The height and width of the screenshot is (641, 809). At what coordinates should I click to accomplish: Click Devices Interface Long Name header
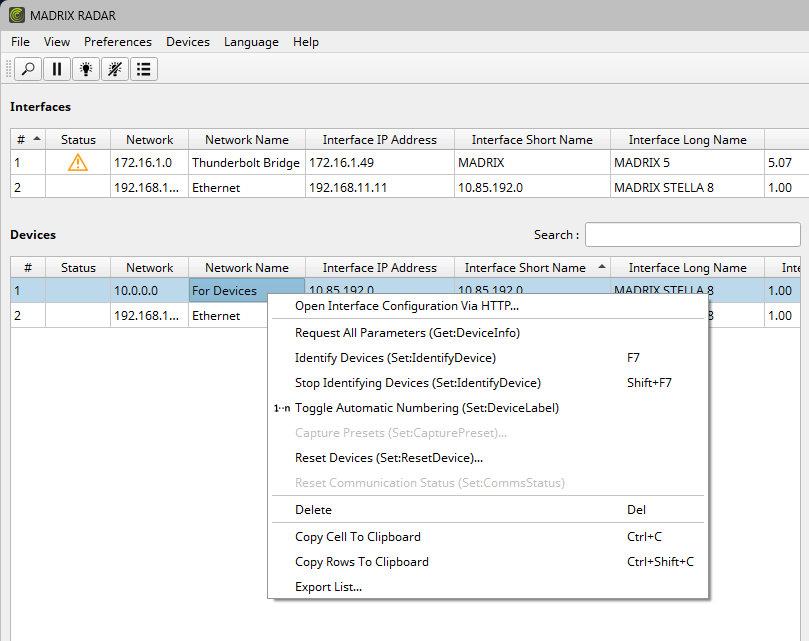coord(687,268)
